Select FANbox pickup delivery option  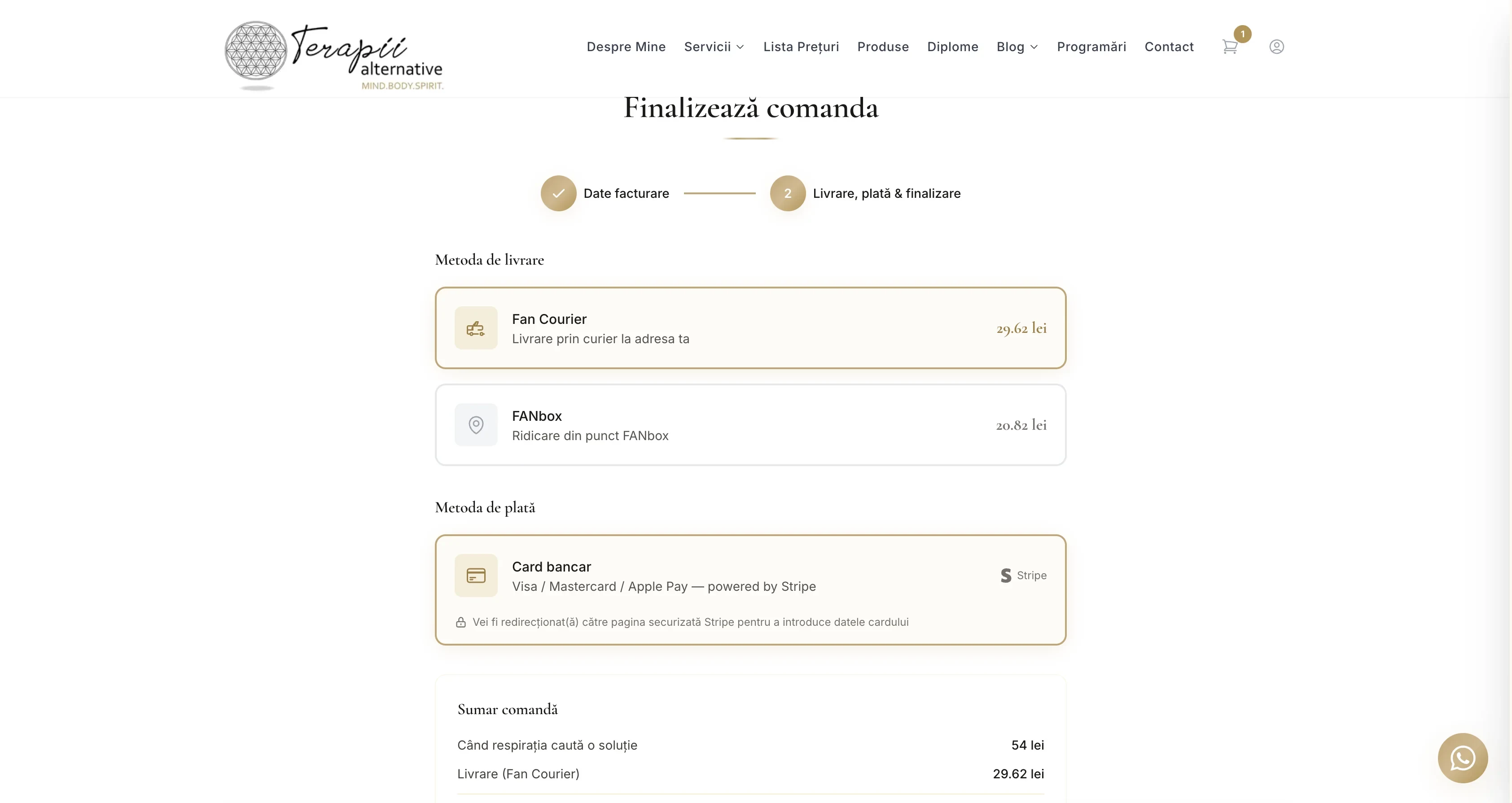pyautogui.click(x=750, y=425)
